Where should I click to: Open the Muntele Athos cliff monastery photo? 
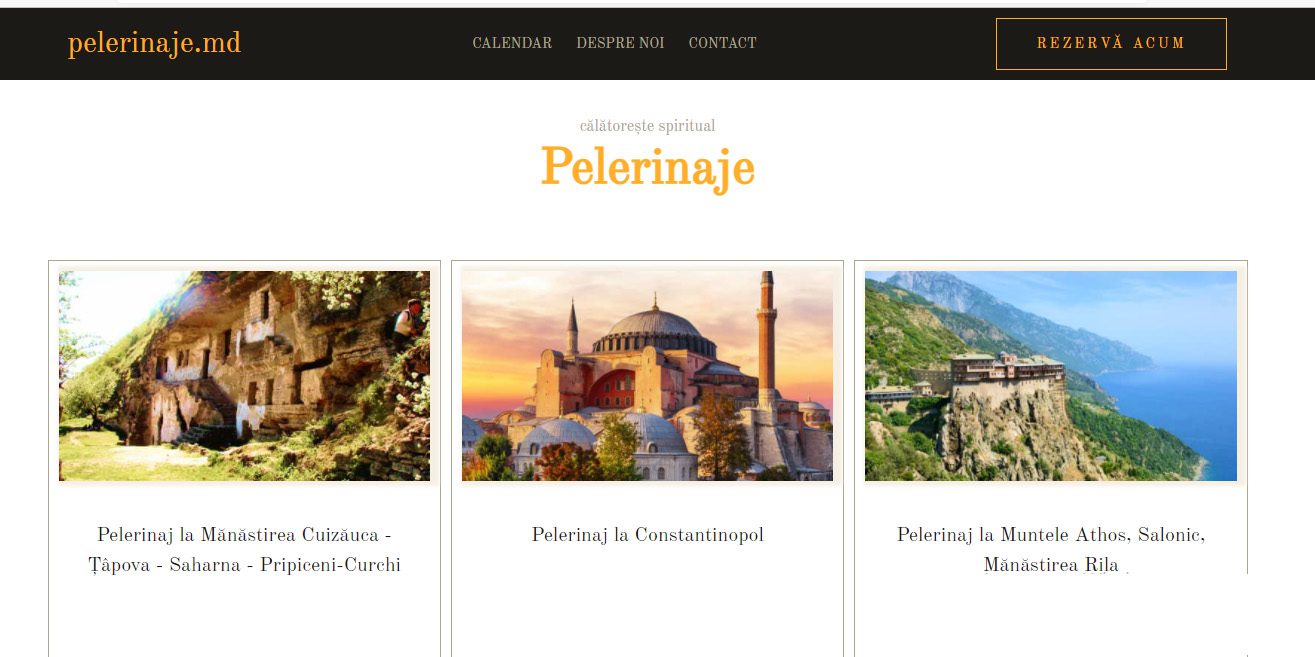pyautogui.click(x=1051, y=376)
